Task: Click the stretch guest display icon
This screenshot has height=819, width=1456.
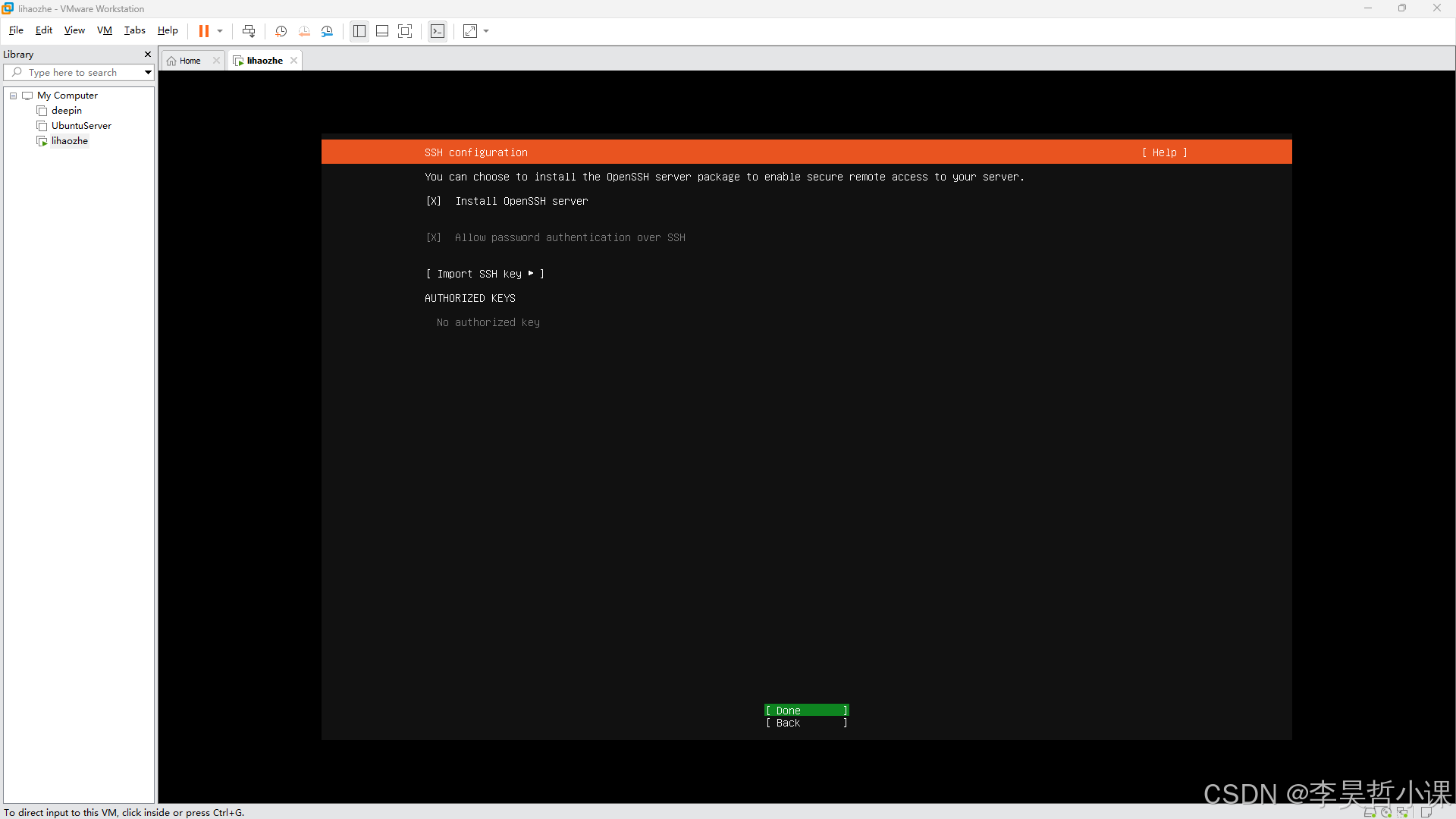Action: (x=470, y=31)
